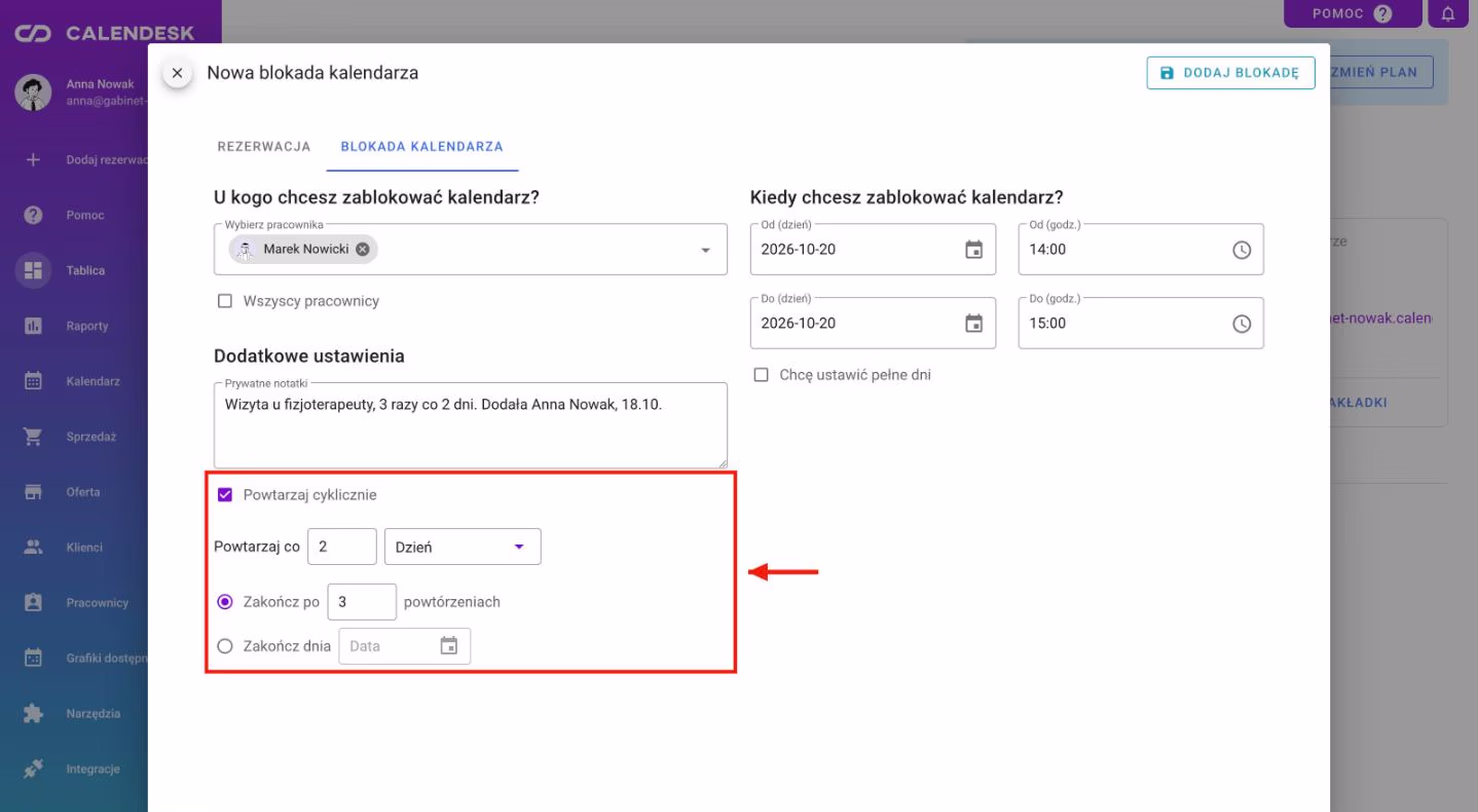
Task: Open Integracje plug icon in sidebar
Action: click(x=33, y=769)
